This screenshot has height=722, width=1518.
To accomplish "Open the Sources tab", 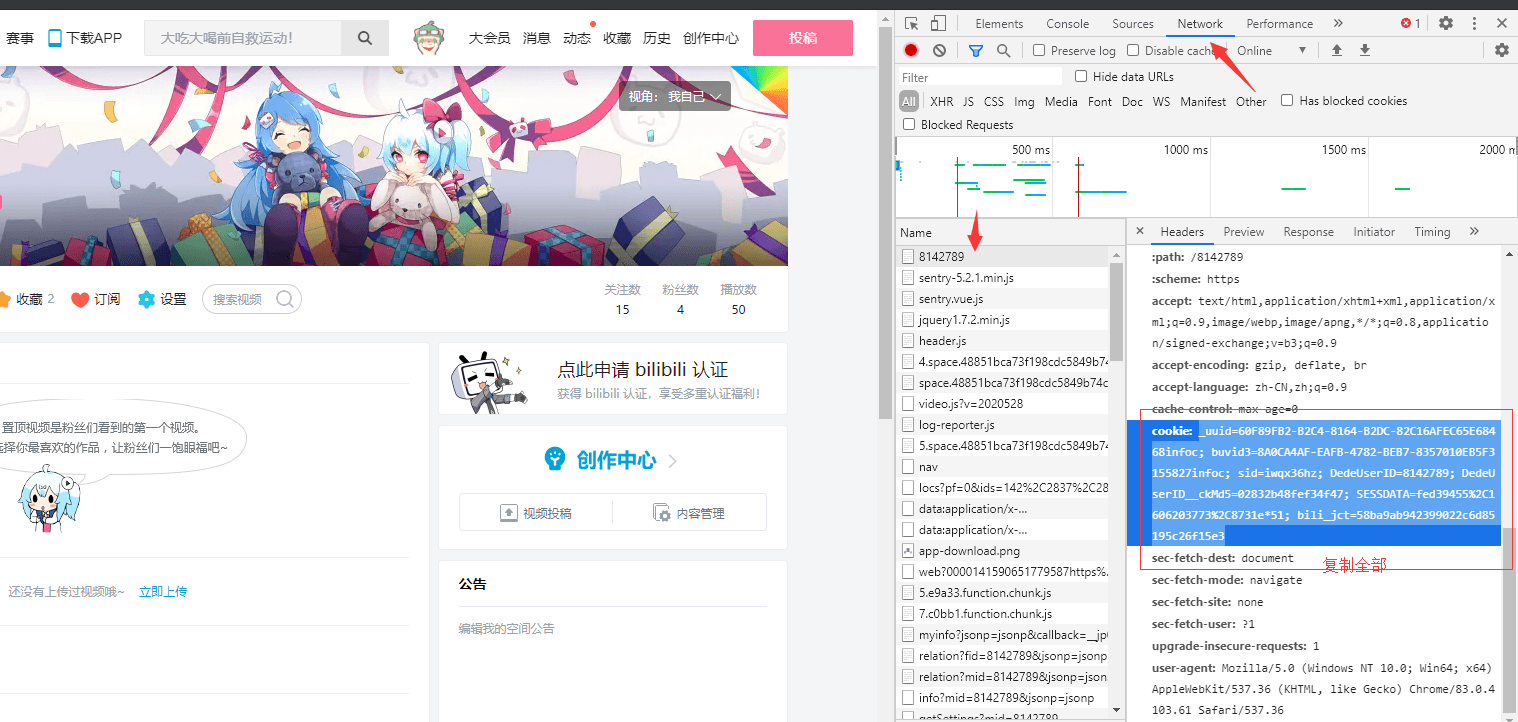I will (1133, 23).
